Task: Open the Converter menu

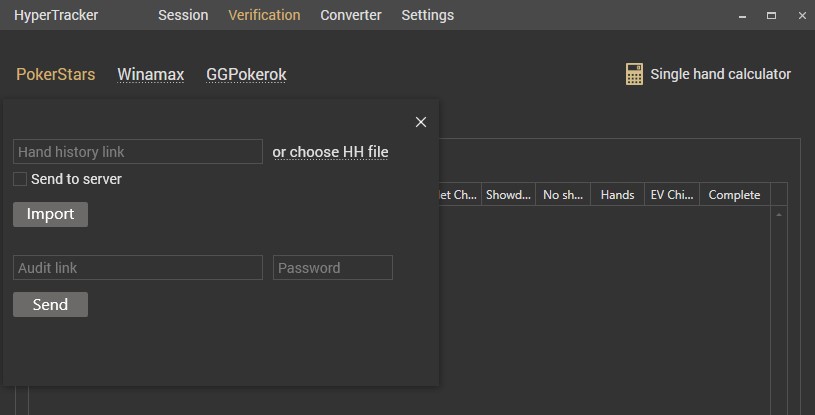Action: coord(351,15)
